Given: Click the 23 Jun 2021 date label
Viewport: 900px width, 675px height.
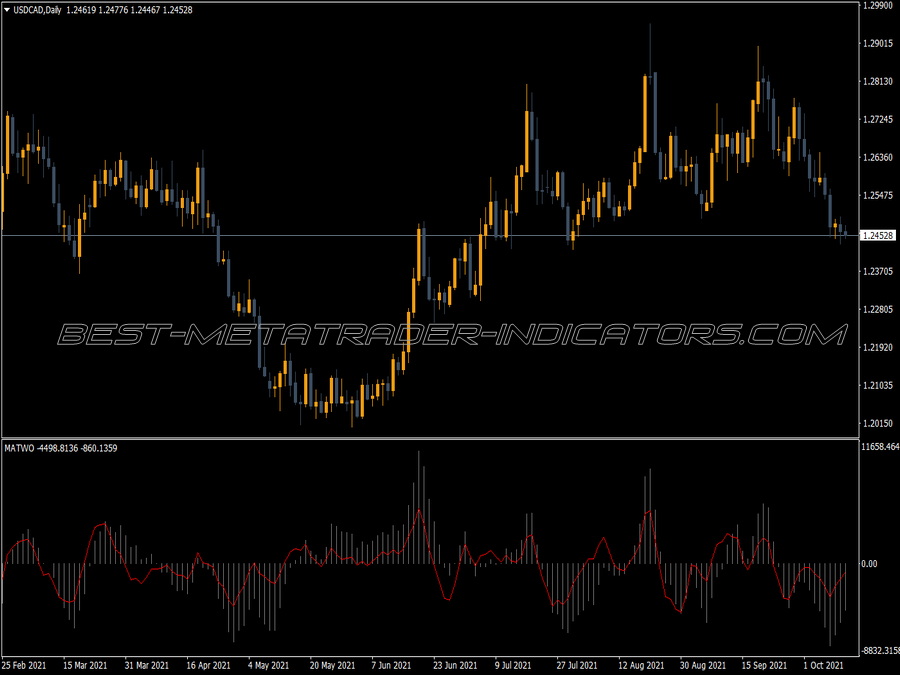Looking at the screenshot, I should (455, 665).
